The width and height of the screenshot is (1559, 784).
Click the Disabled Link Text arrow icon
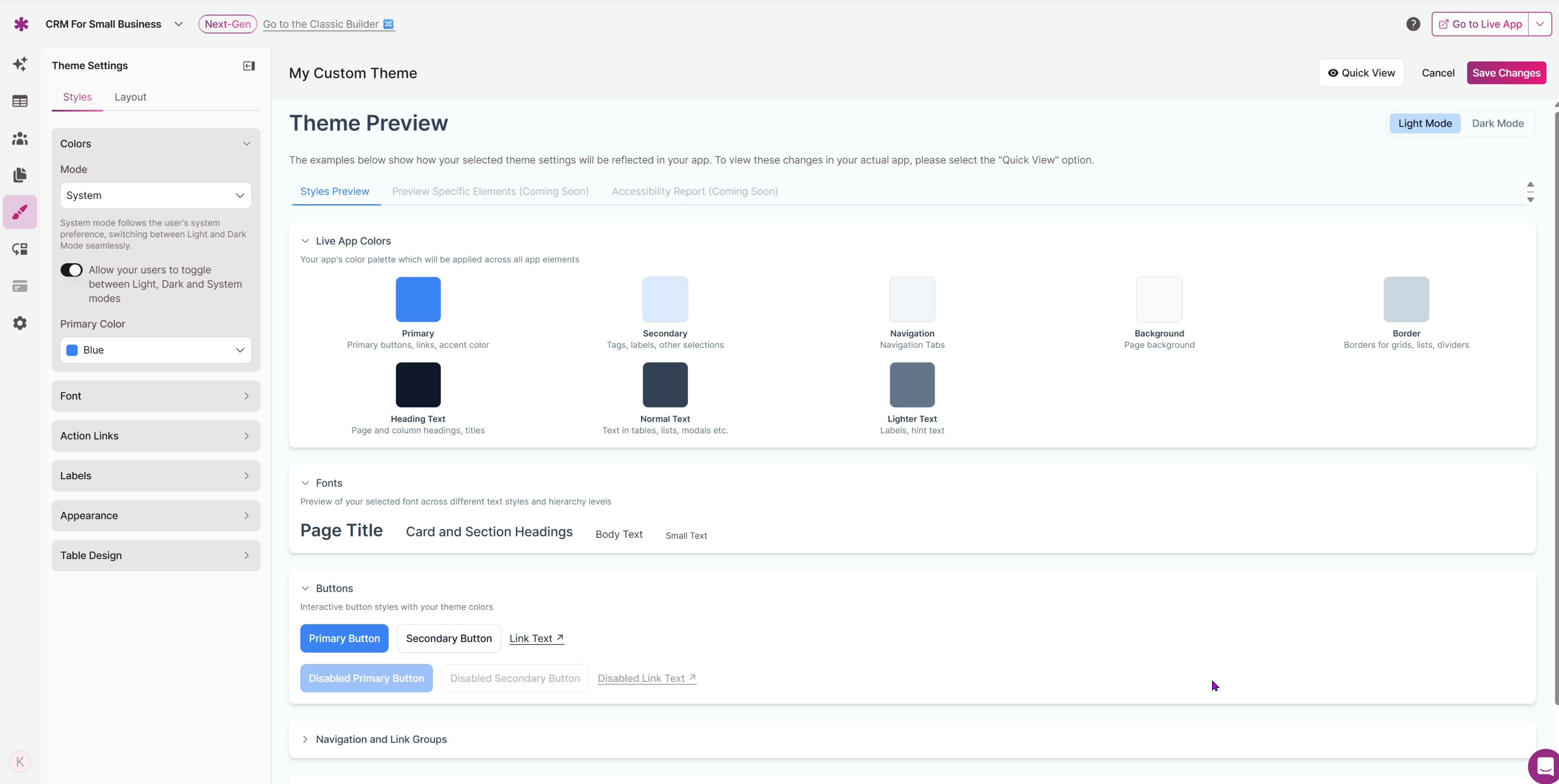693,678
